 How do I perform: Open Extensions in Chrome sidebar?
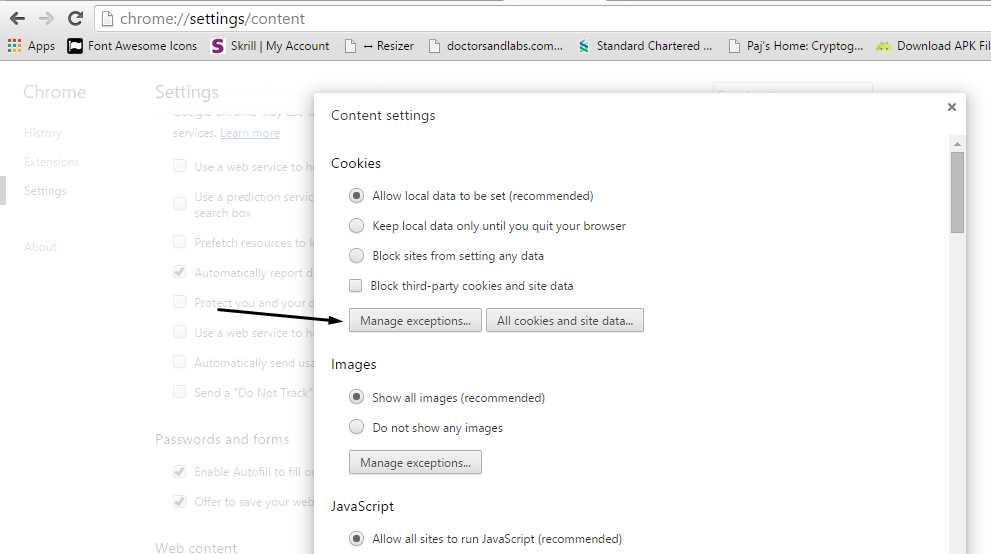point(51,162)
